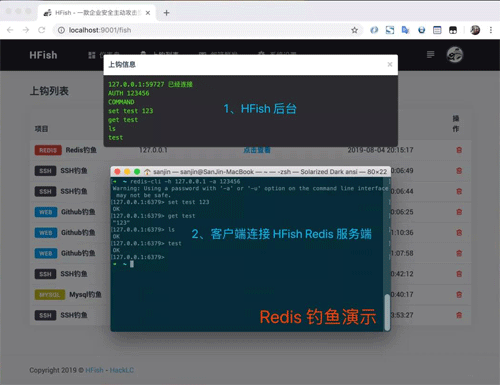500x385 pixels.
Task: Click 'set test 123' line in popup log
Action: coord(131,111)
